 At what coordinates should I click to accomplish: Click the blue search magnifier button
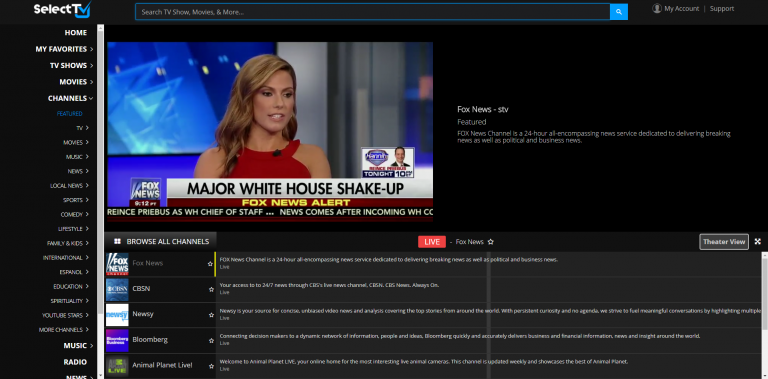[619, 12]
